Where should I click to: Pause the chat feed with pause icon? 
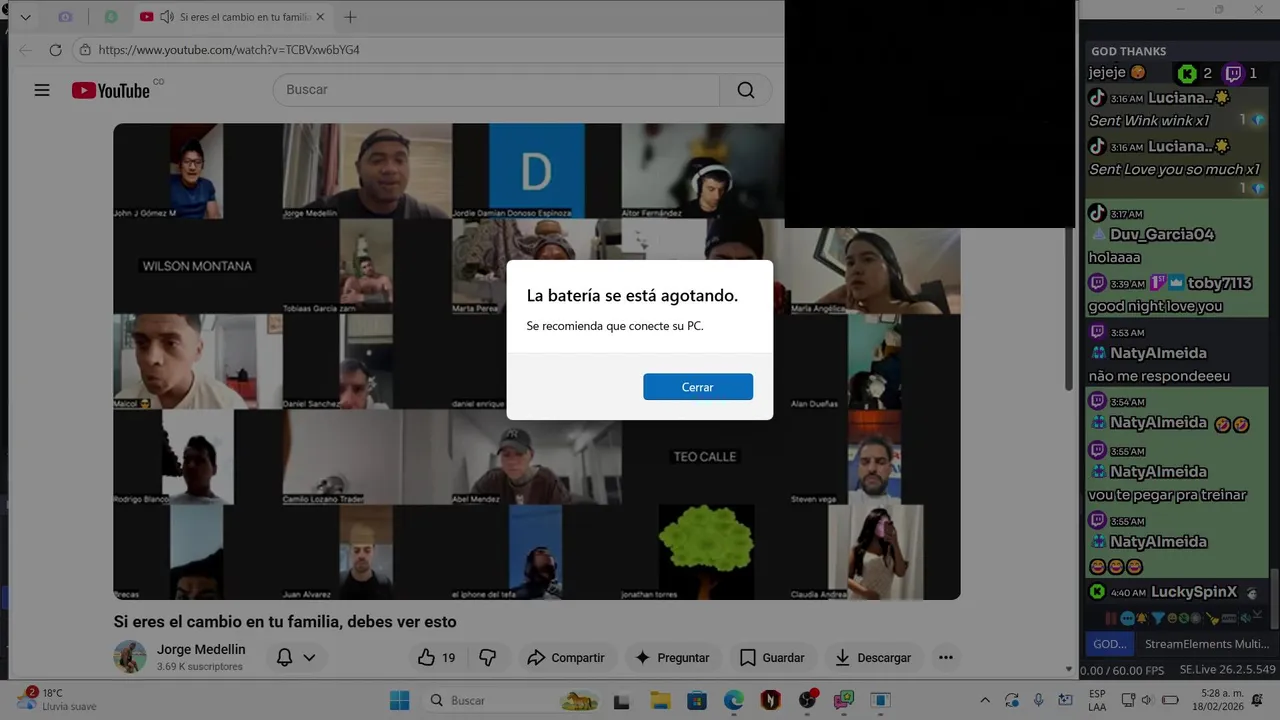click(x=1111, y=618)
